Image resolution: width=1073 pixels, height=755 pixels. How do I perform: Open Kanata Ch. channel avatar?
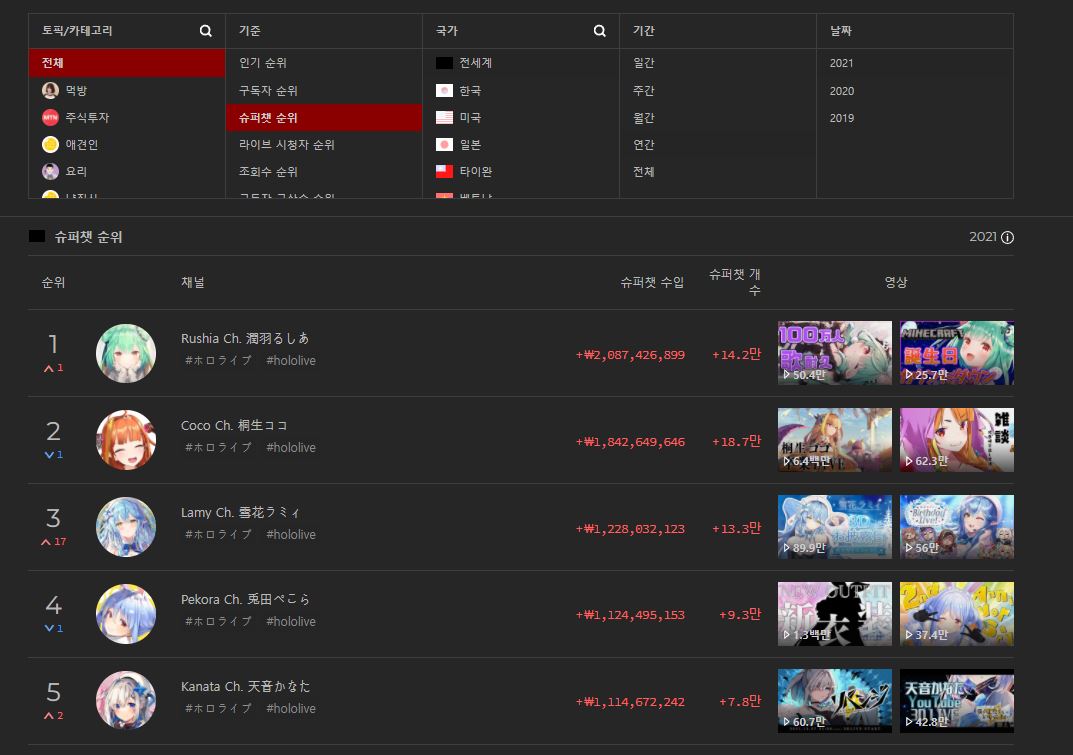(126, 700)
